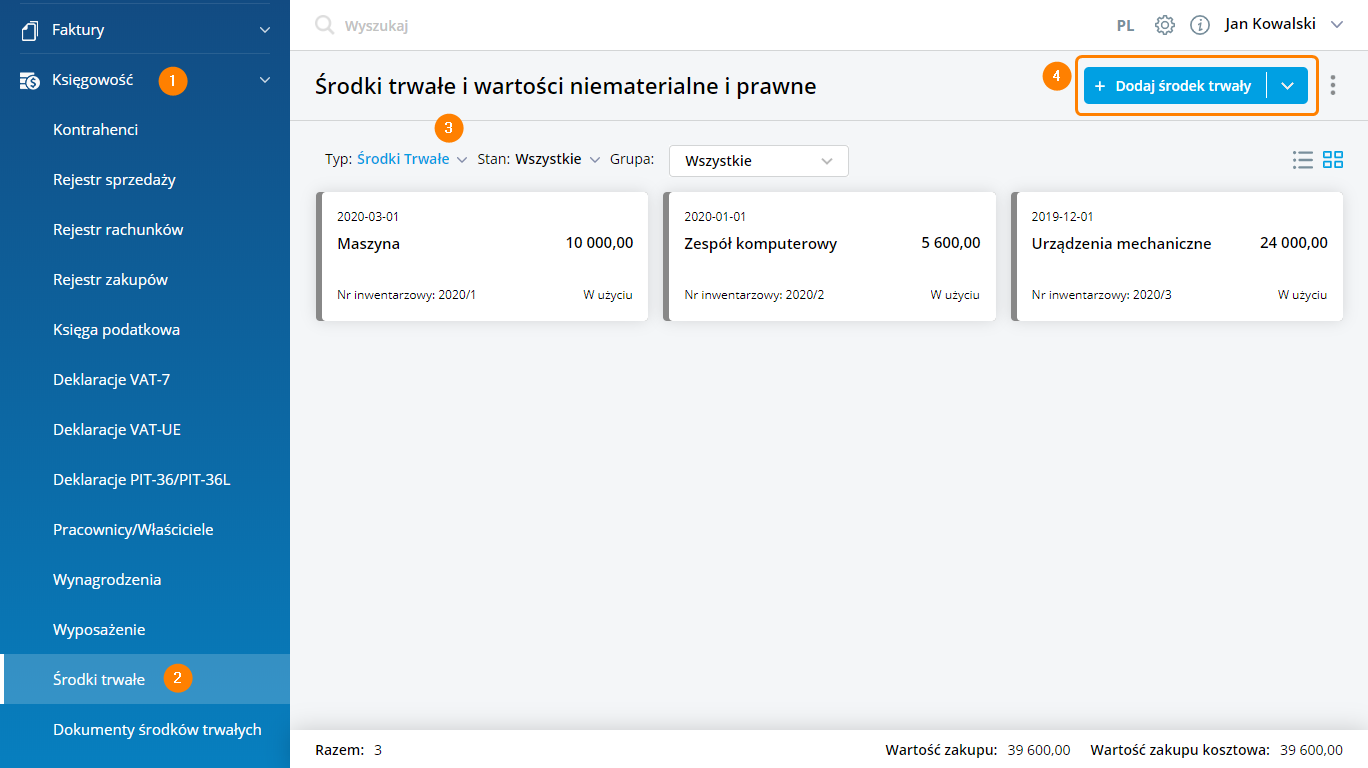
Task: Open the Grupa Wszystkie dropdown
Action: [758, 161]
